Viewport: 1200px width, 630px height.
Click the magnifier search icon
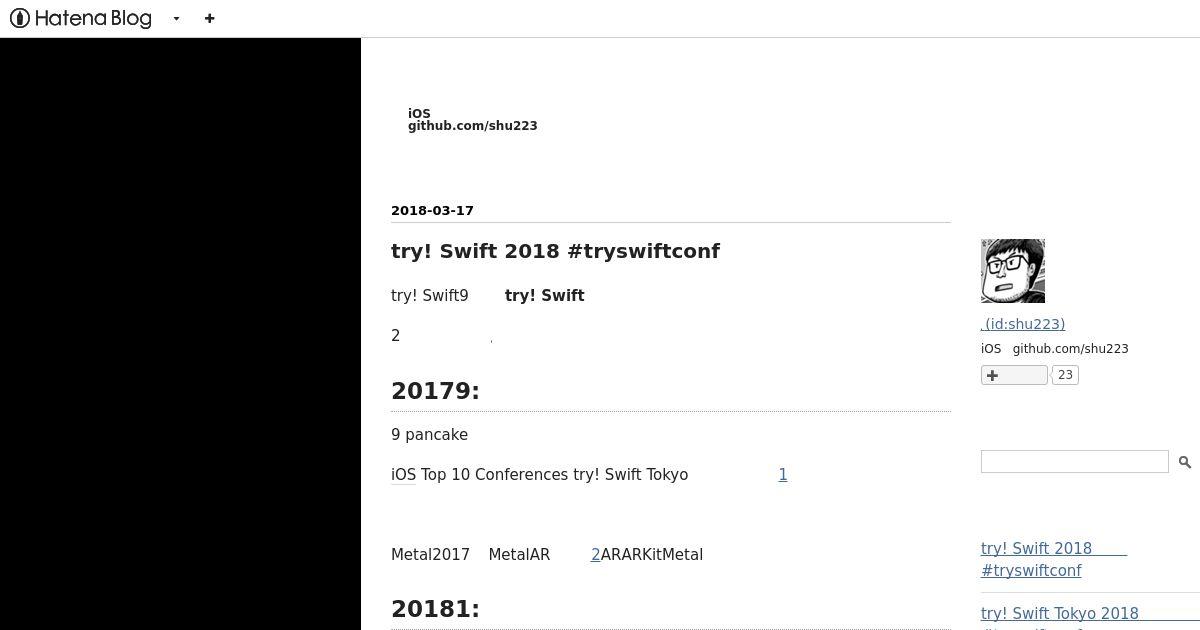[x=1184, y=462]
